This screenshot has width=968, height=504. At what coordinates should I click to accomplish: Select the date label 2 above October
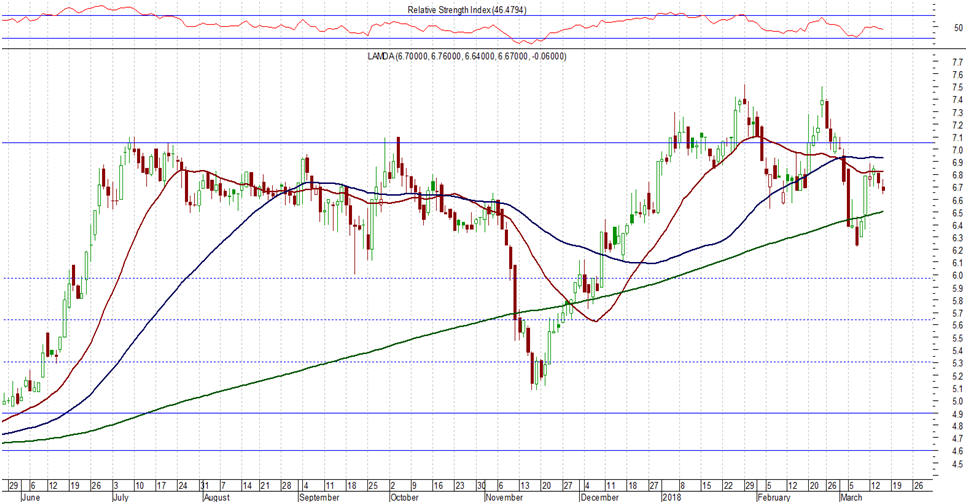pyautogui.click(x=393, y=486)
